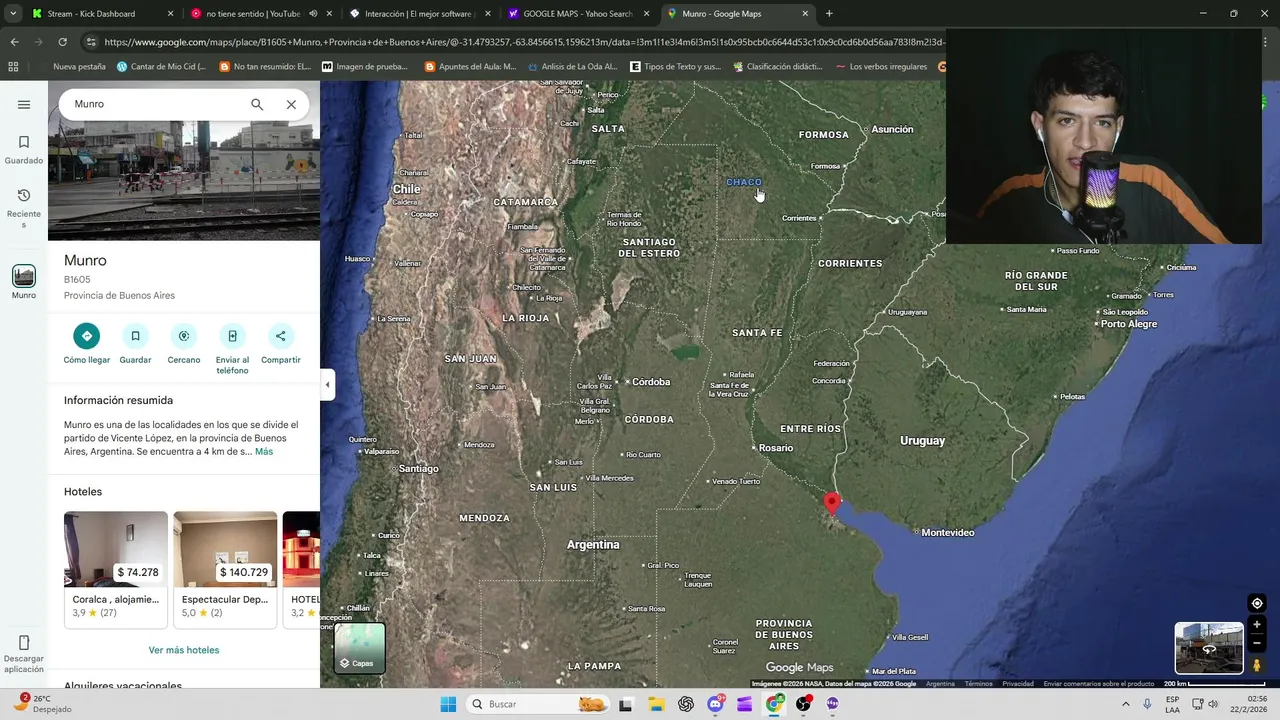Image resolution: width=1280 pixels, height=720 pixels.
Task: Open File Explorer from the taskbar
Action: (x=655, y=704)
